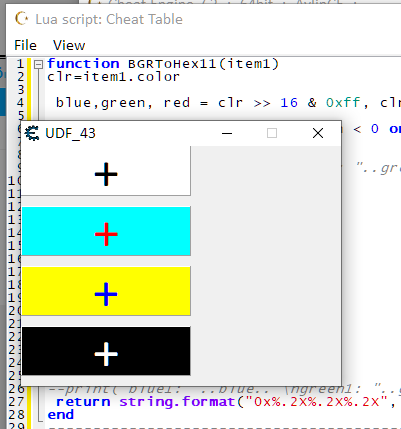401x429 pixels.
Task: Click the UDF_43 title bar text
Action: coord(70,133)
